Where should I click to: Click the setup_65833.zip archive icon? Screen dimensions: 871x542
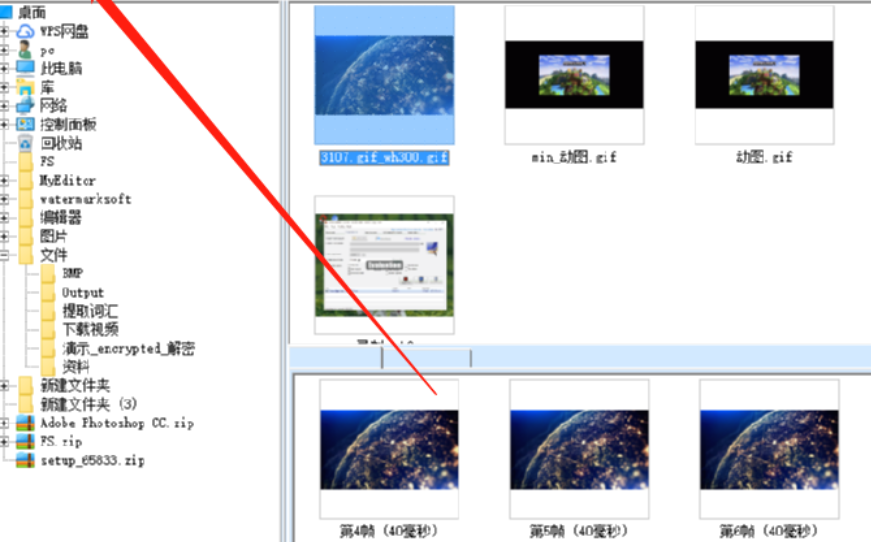tap(25, 460)
